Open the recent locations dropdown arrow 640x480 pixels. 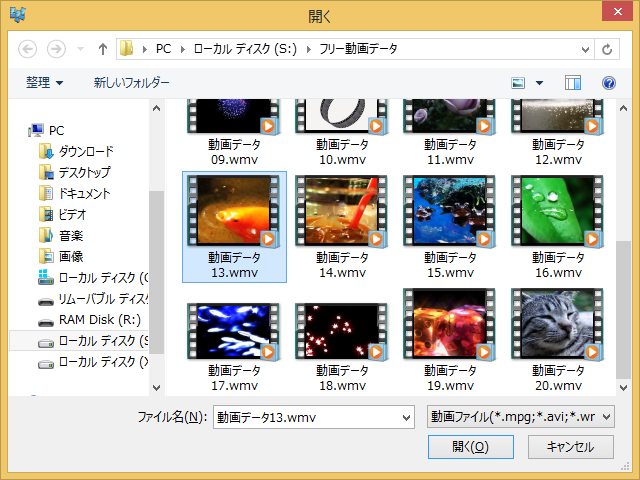(80, 49)
